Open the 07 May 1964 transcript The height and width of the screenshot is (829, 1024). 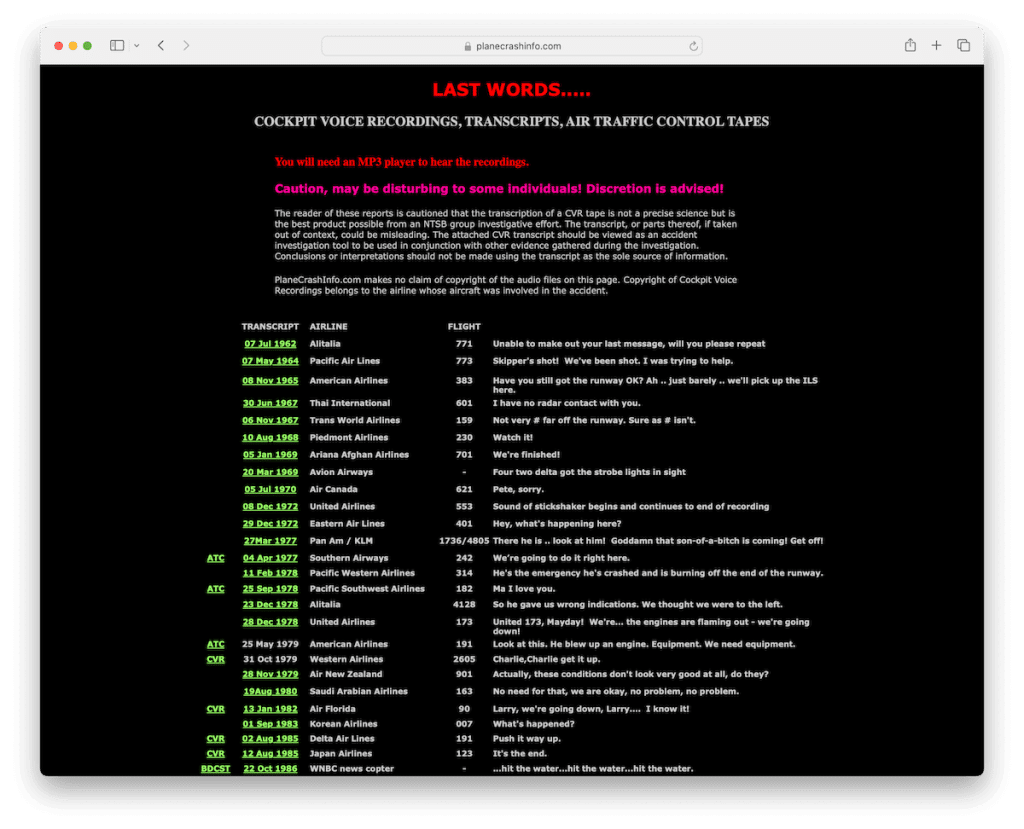point(270,361)
